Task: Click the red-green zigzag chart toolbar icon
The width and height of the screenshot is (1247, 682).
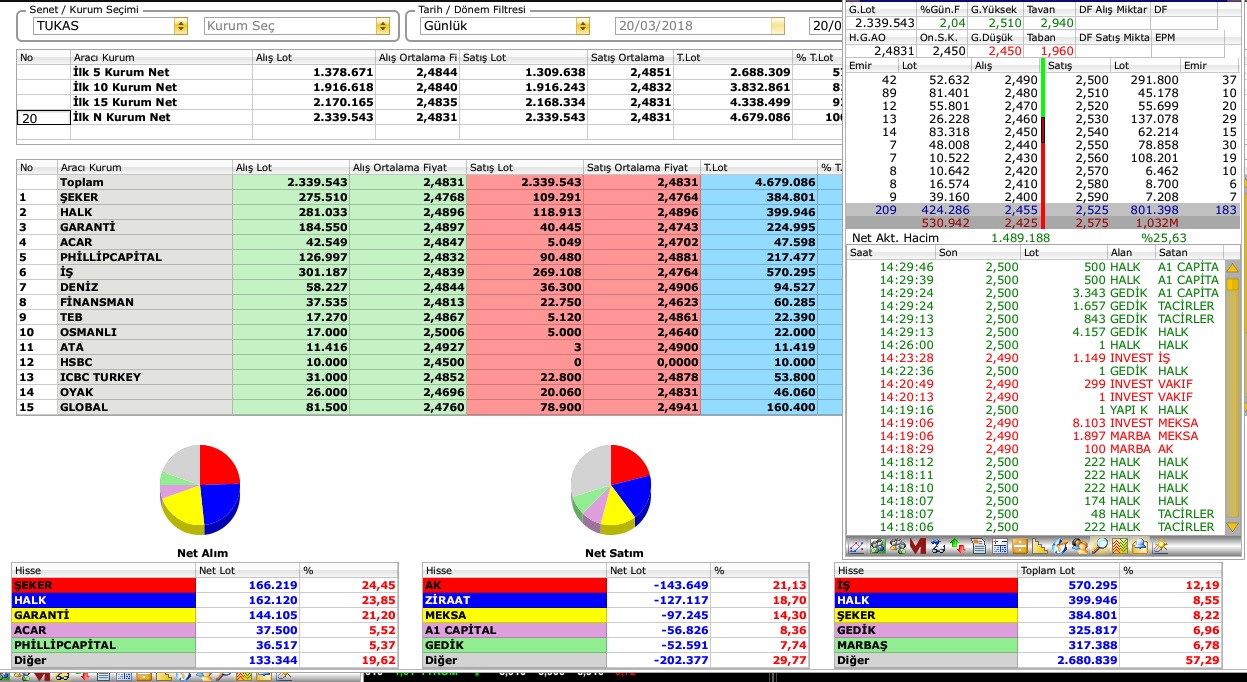Action: pyautogui.click(x=1120, y=546)
